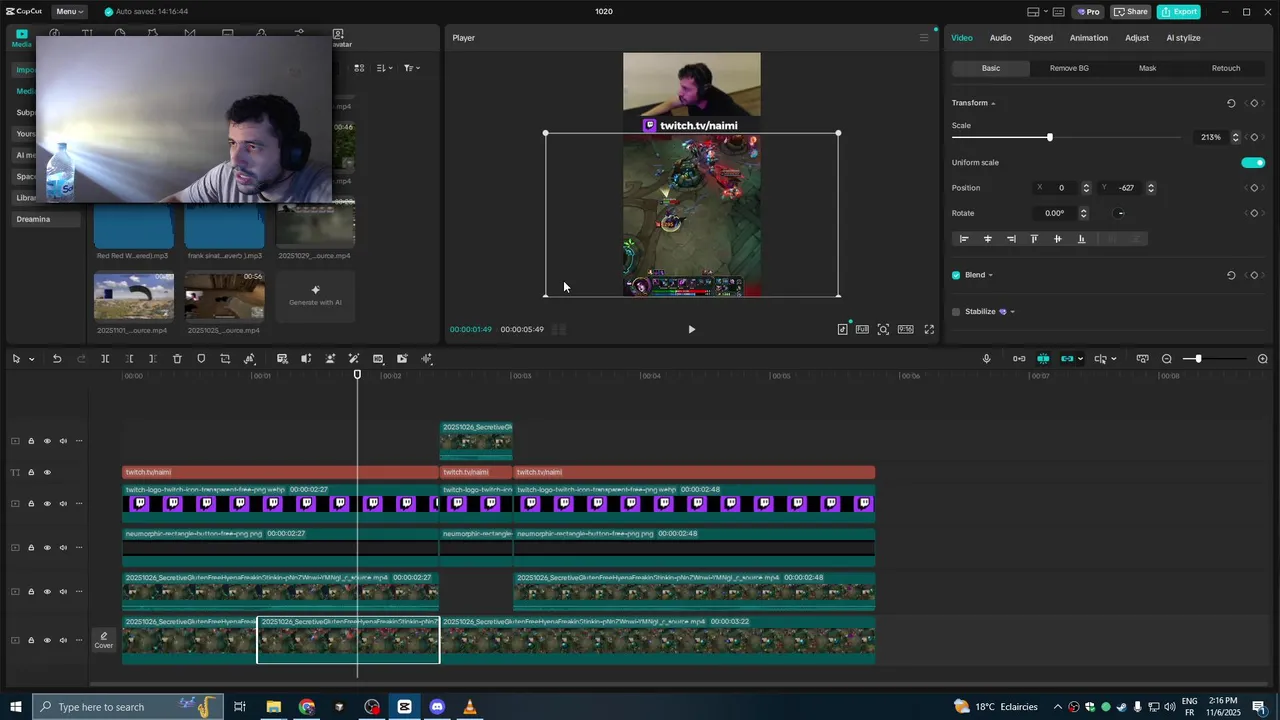Image resolution: width=1280 pixels, height=720 pixels.
Task: Click the Mirror flip icon
Action: [x=249, y=359]
